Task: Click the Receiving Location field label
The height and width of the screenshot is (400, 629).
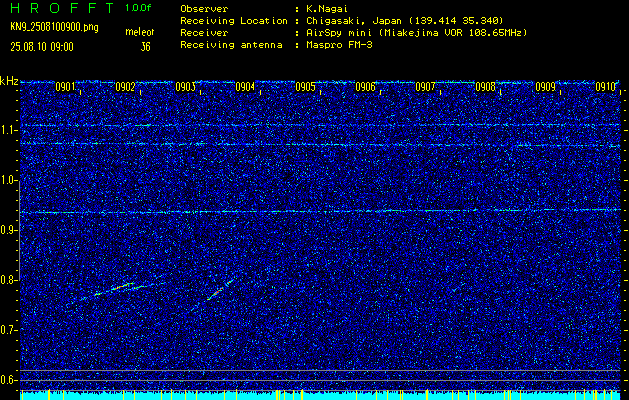Action: [234, 20]
